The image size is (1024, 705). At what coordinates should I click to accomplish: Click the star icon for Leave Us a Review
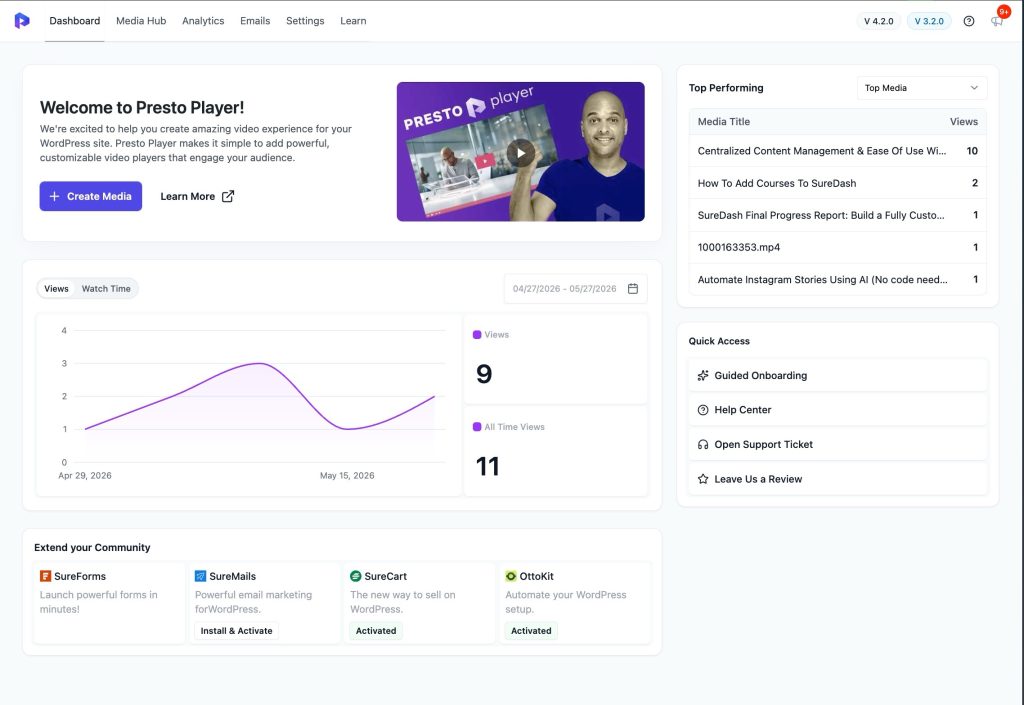703,479
